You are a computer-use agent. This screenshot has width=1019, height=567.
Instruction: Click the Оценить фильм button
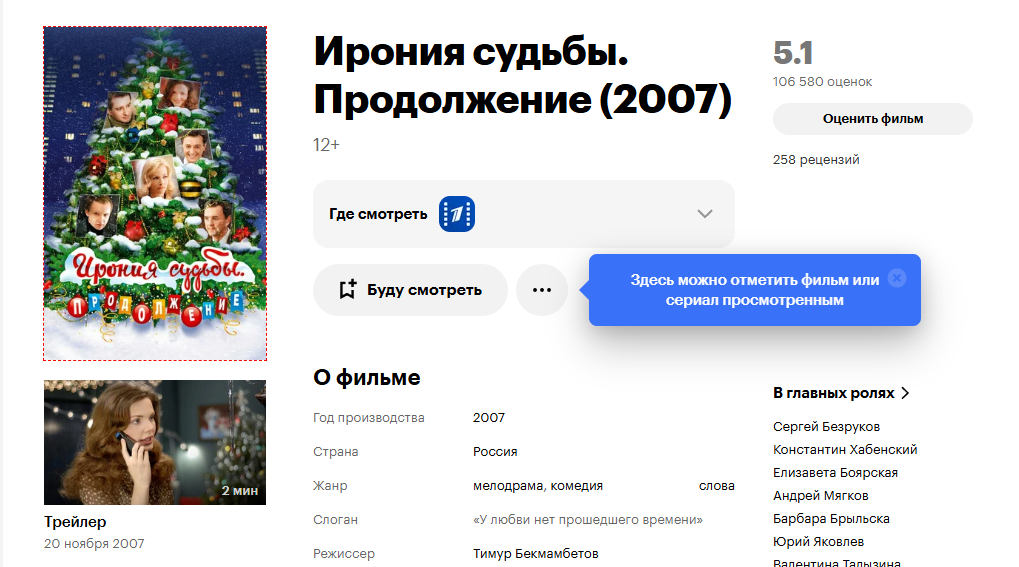[x=873, y=119]
